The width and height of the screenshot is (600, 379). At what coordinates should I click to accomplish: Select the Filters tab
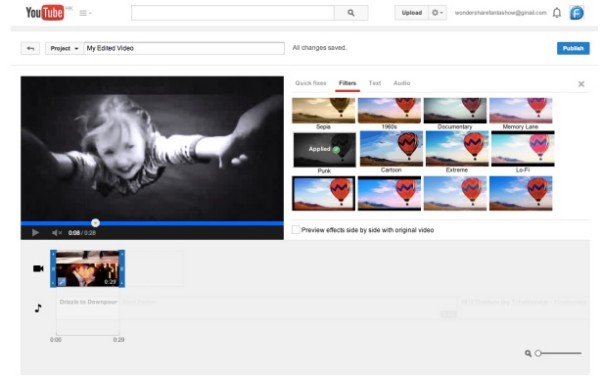pyautogui.click(x=347, y=83)
